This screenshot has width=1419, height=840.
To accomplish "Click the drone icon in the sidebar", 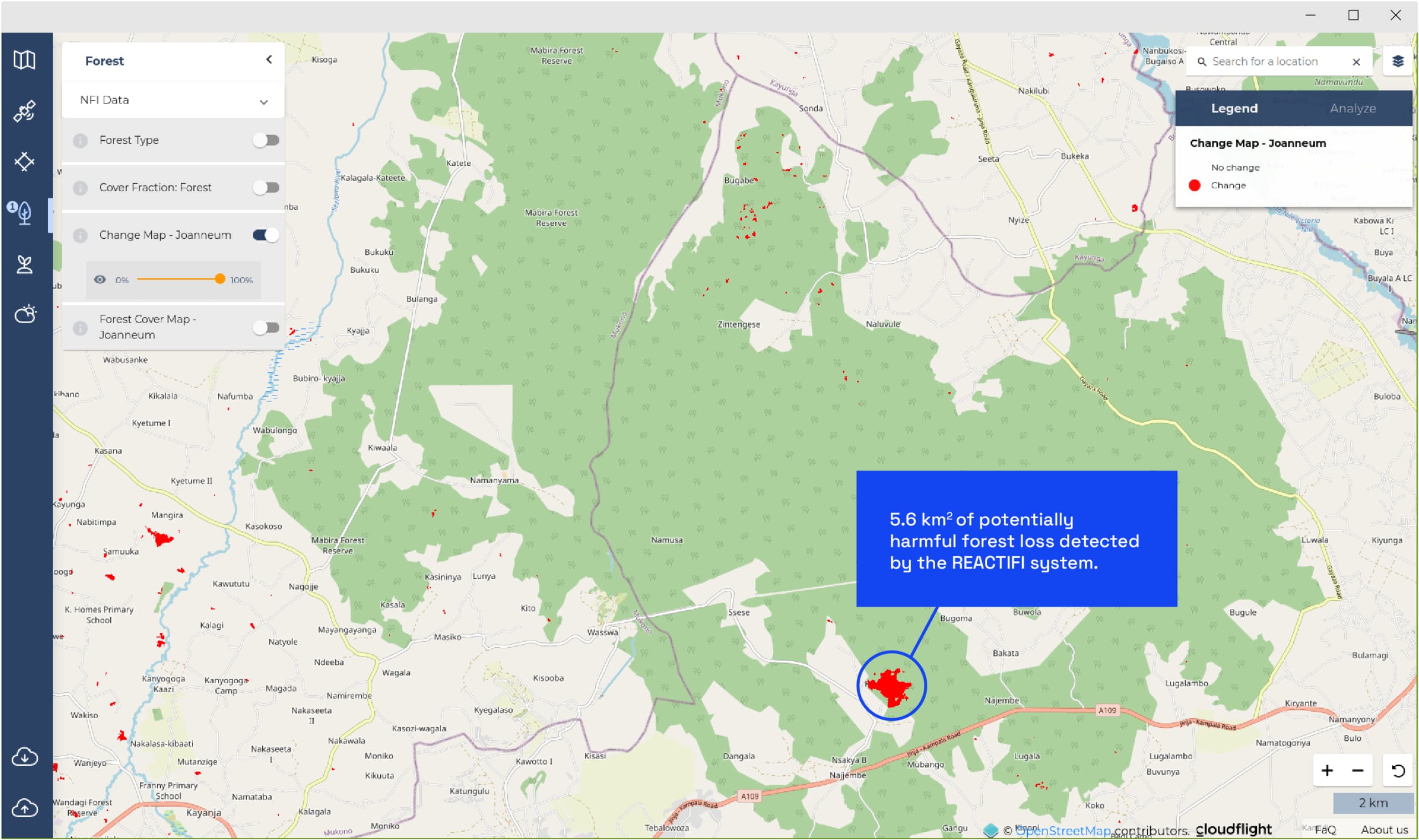I will pos(24,162).
